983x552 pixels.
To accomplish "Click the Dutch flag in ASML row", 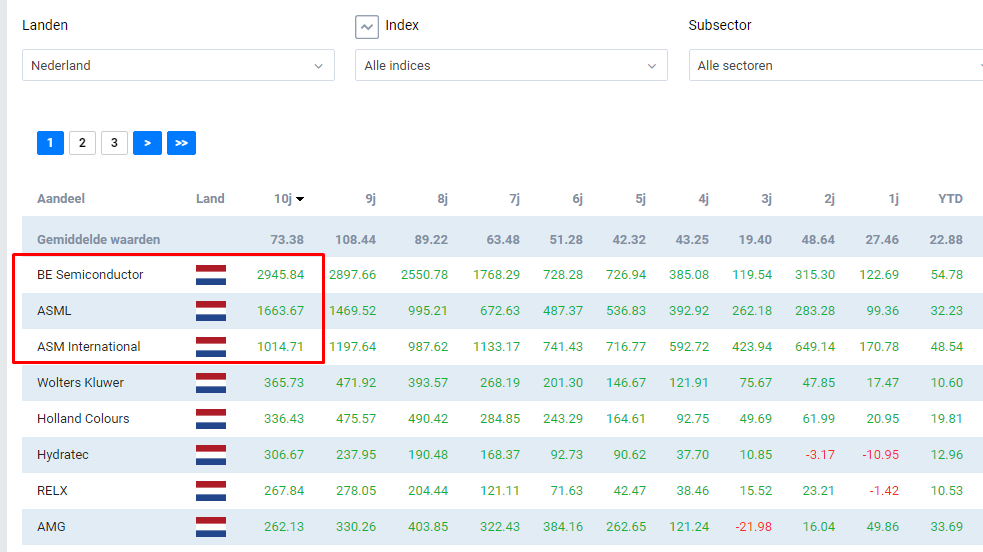I will tap(211, 311).
